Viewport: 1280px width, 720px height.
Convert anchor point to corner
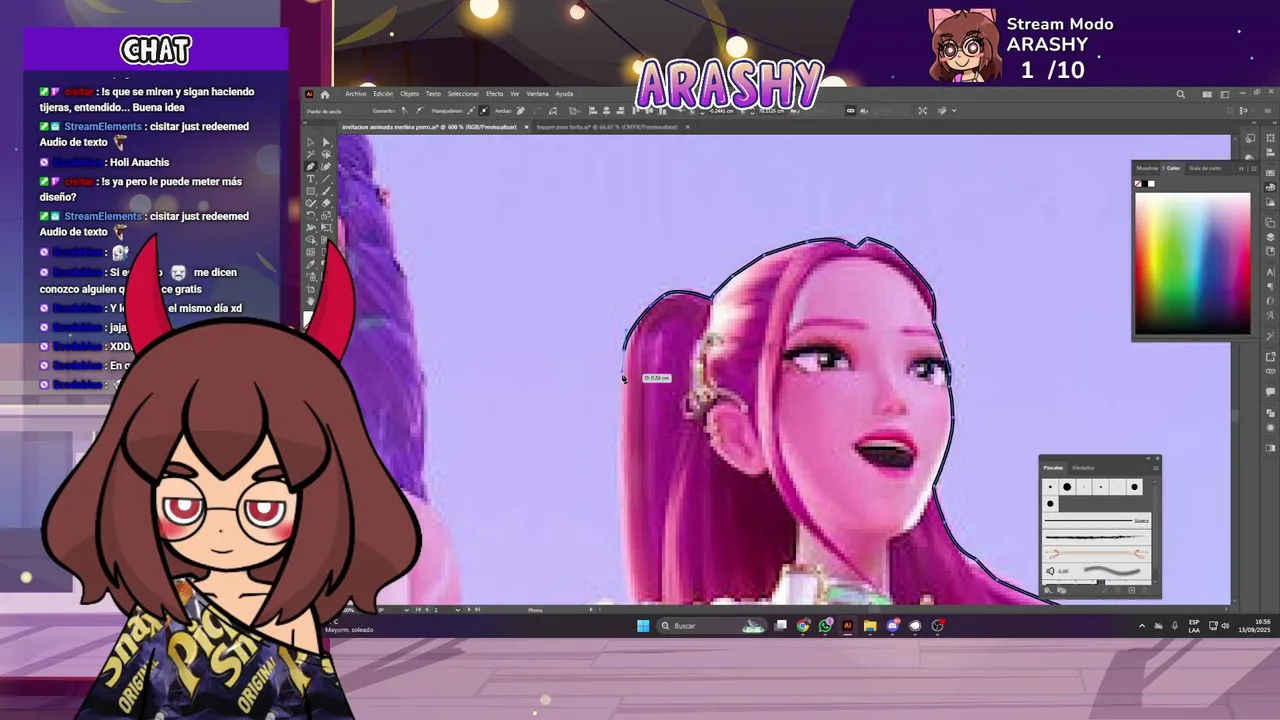click(405, 110)
